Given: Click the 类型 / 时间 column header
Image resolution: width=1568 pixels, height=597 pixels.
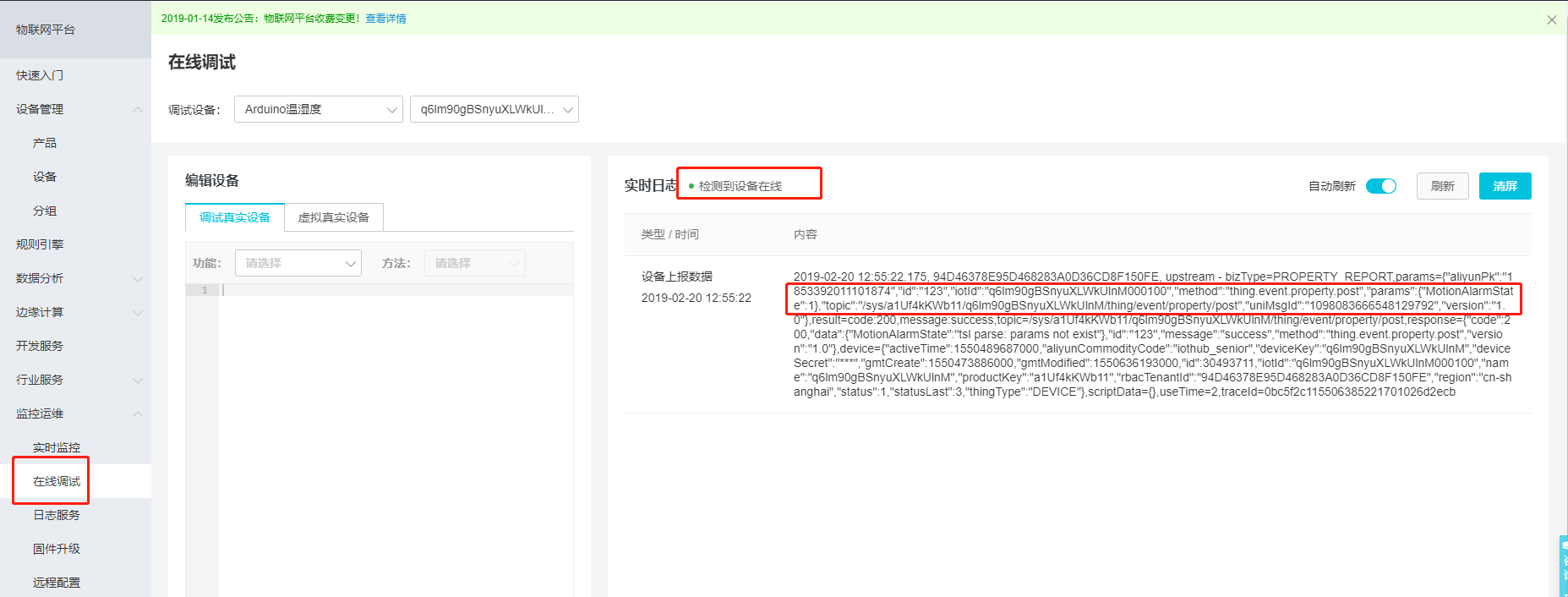Looking at the screenshot, I should click(x=670, y=234).
